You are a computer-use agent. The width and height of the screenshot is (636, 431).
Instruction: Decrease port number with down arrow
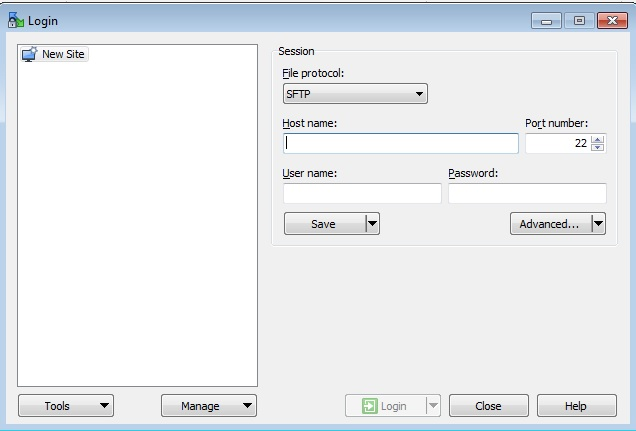click(x=598, y=148)
